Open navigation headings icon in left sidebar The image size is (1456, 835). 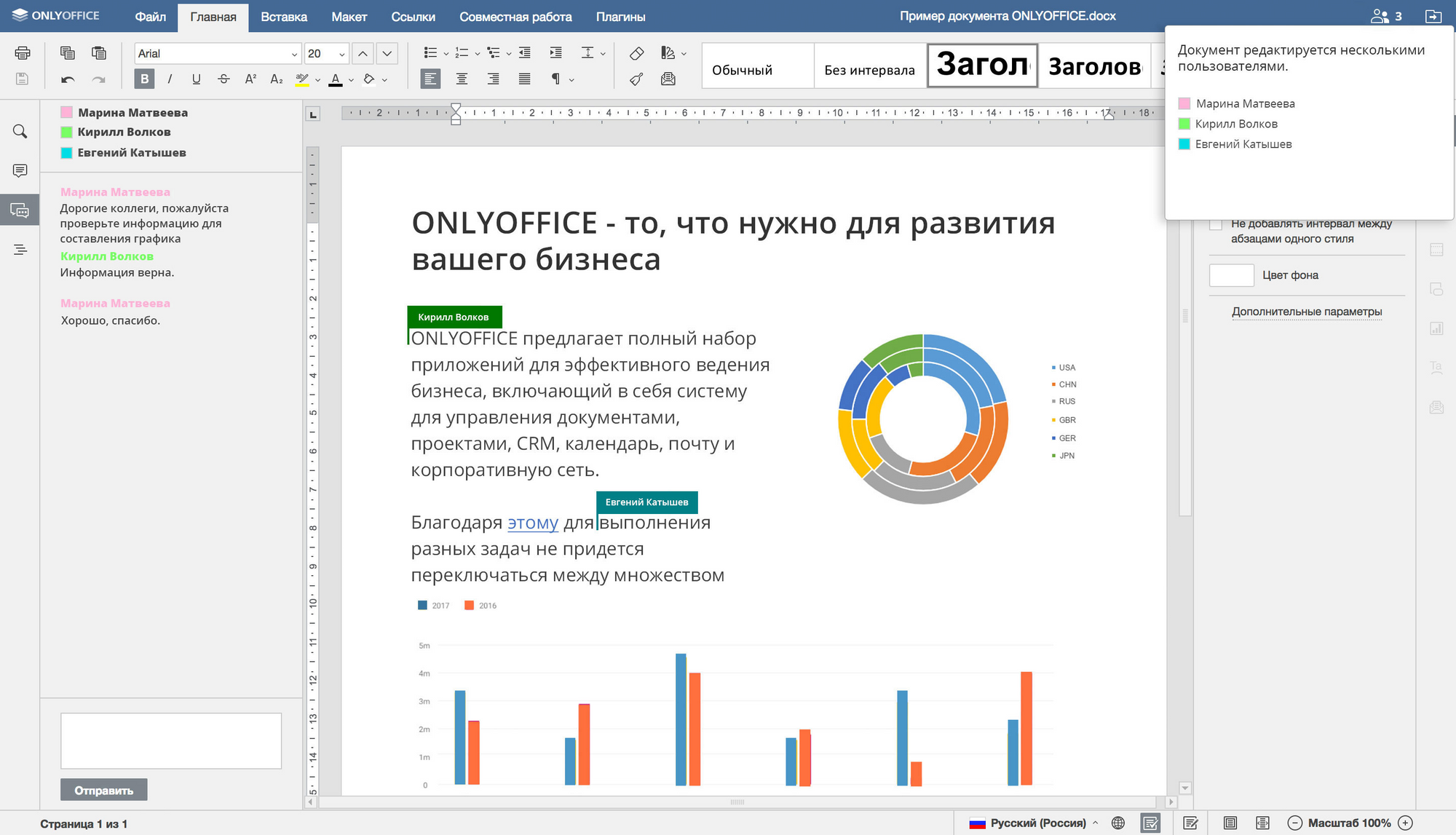coord(20,250)
